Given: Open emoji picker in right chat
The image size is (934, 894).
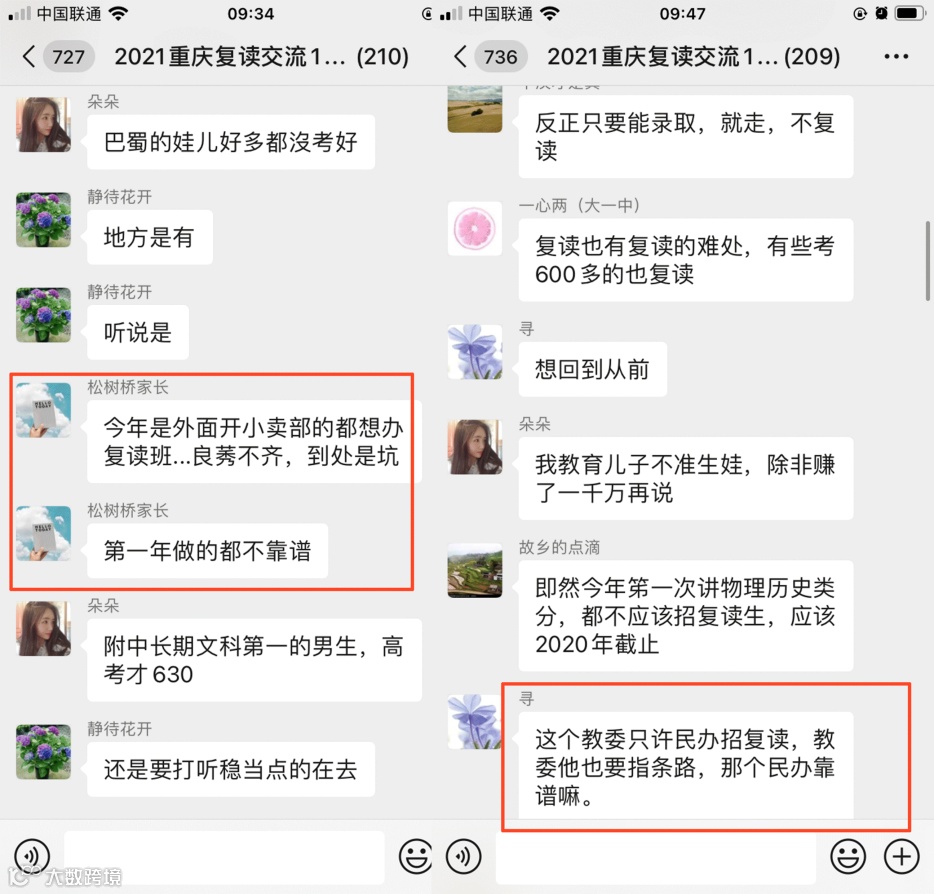Looking at the screenshot, I should tap(848, 856).
